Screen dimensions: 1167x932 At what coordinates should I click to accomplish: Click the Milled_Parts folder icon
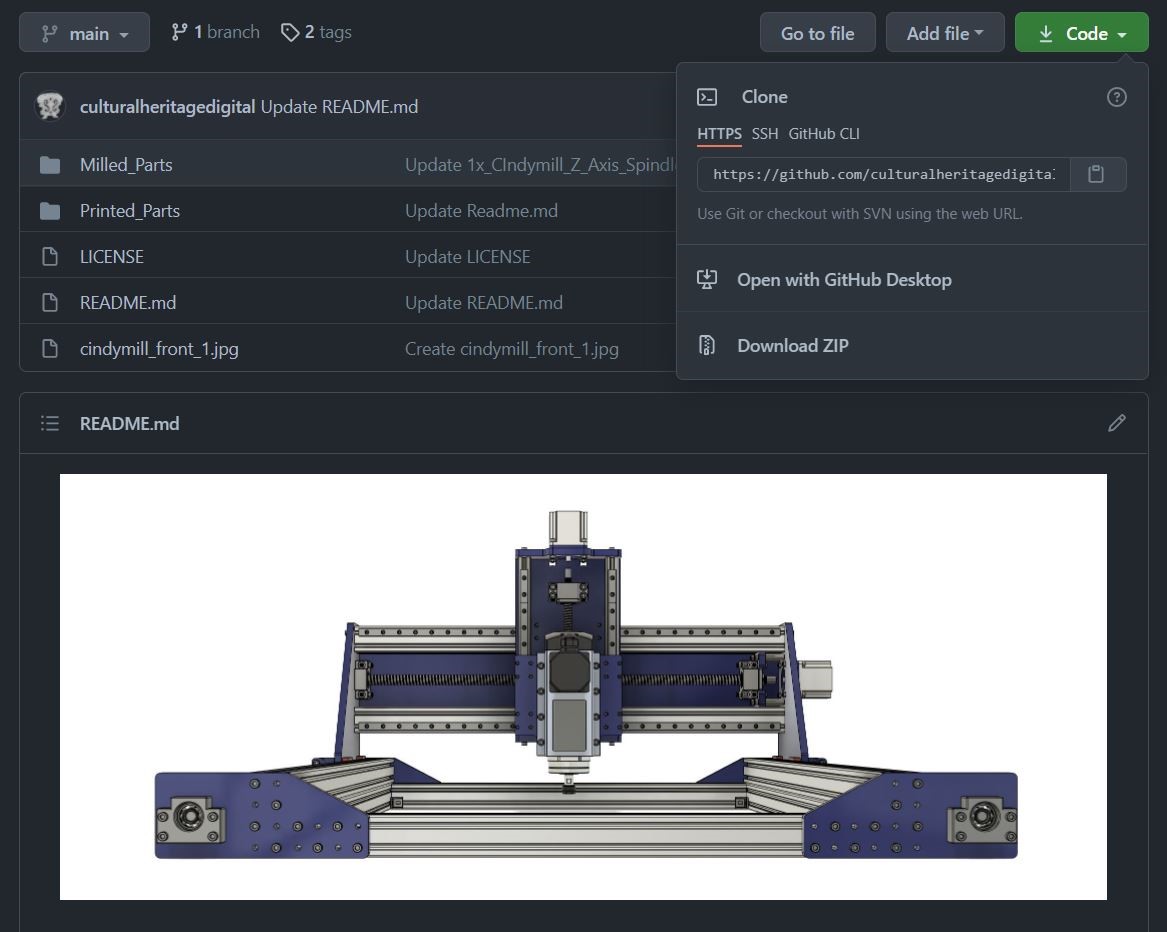(50, 165)
